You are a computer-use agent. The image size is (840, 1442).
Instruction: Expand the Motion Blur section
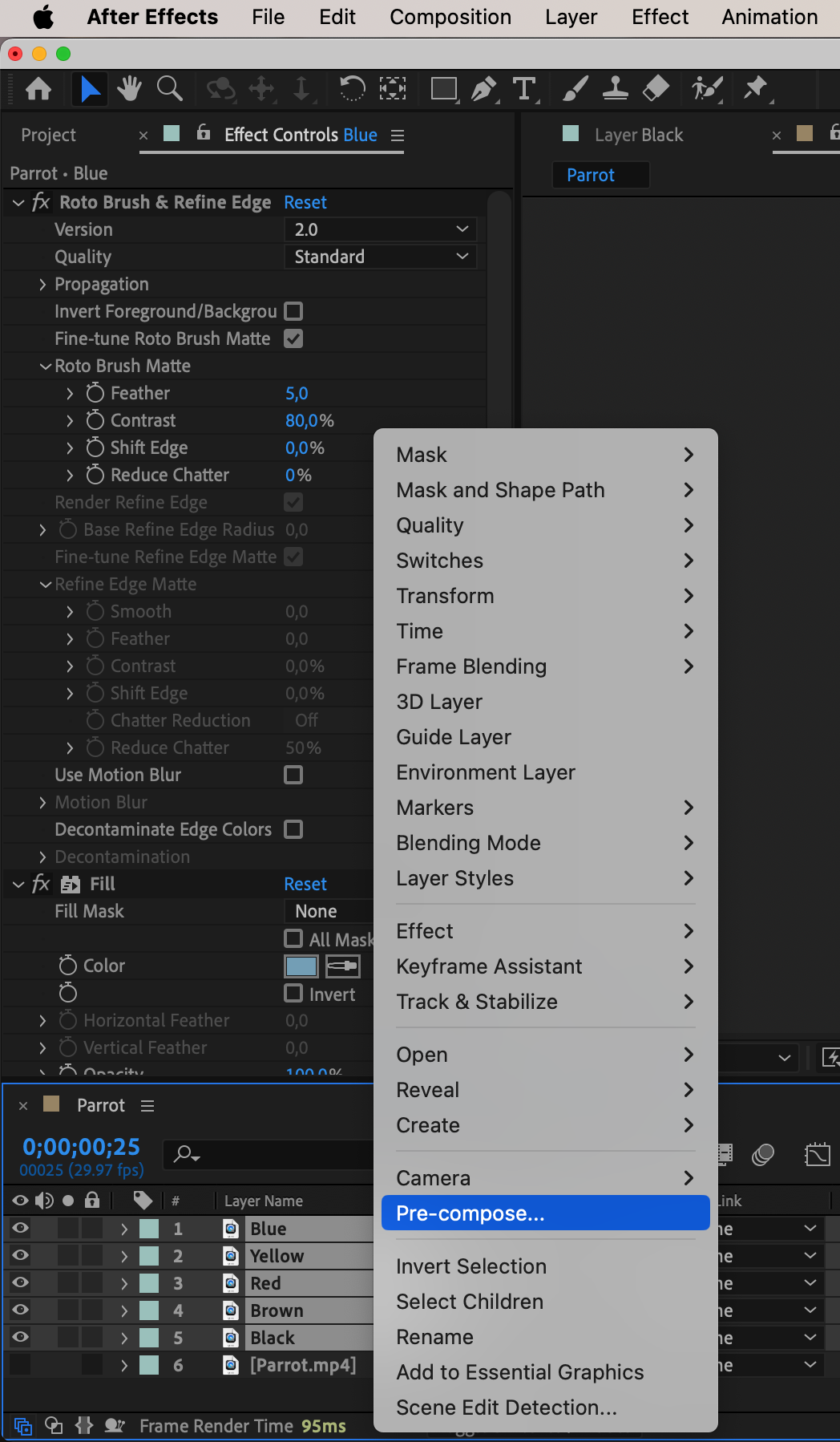pyautogui.click(x=42, y=802)
